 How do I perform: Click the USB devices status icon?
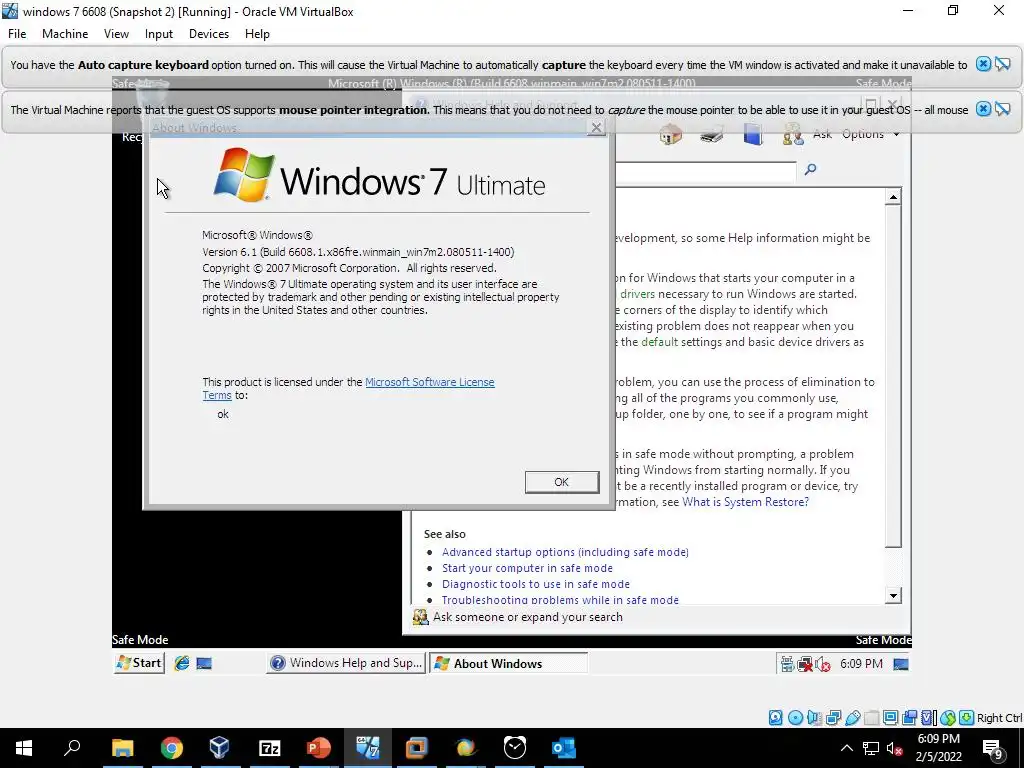tap(852, 718)
